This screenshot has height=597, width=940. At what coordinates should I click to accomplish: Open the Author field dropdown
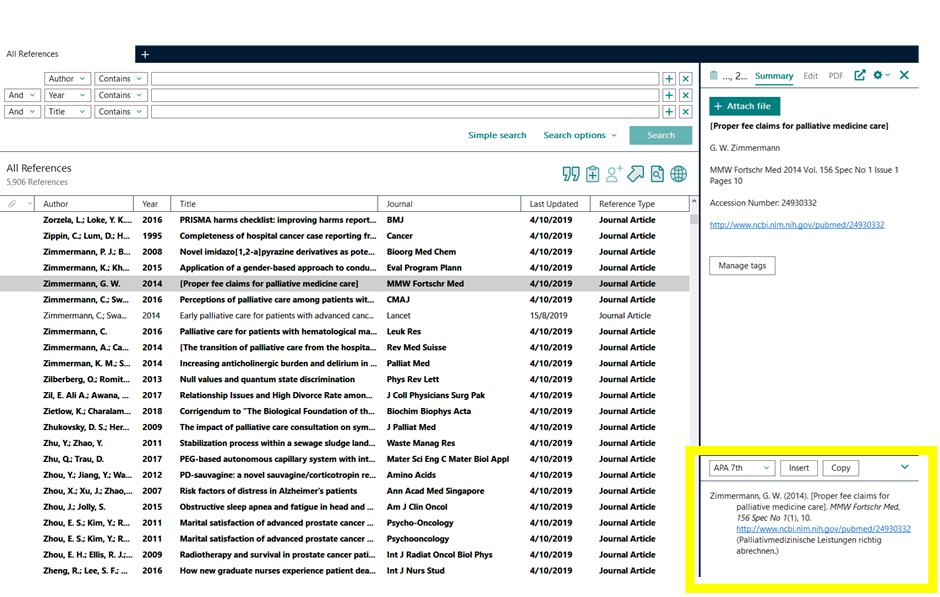coord(67,78)
